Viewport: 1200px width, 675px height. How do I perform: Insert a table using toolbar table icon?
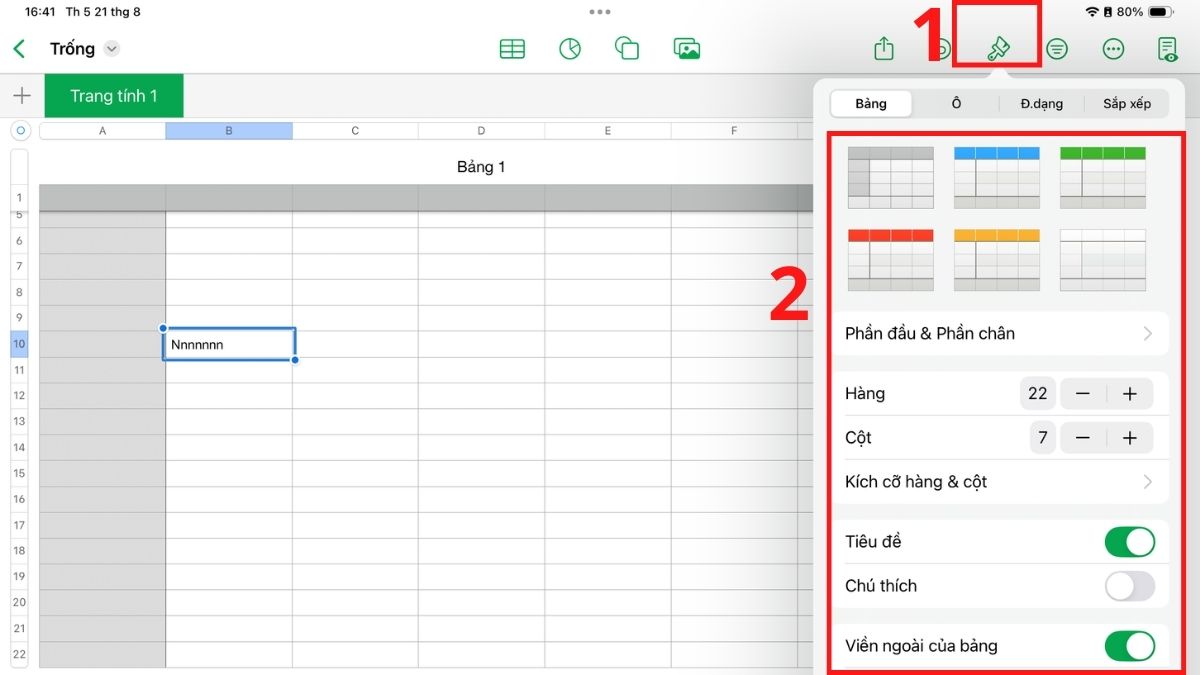pos(512,49)
